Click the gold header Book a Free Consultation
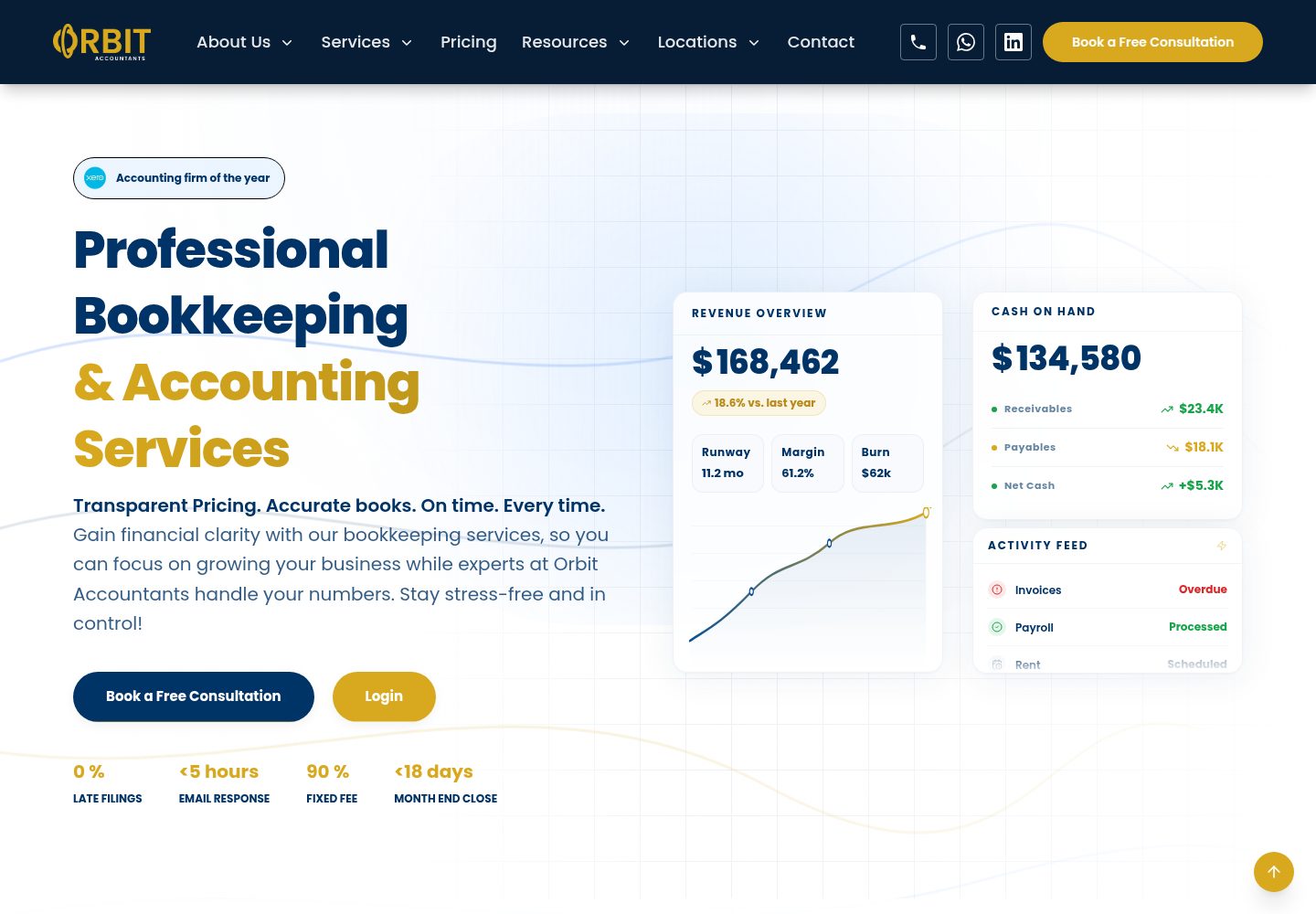The width and height of the screenshot is (1316, 914). click(x=1152, y=42)
